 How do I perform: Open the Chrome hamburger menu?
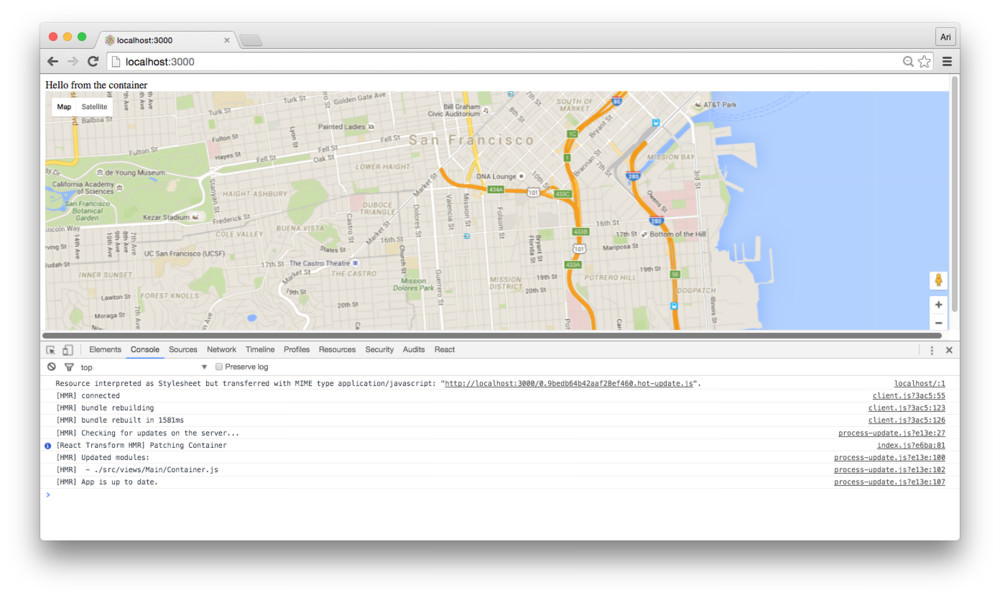tap(946, 62)
